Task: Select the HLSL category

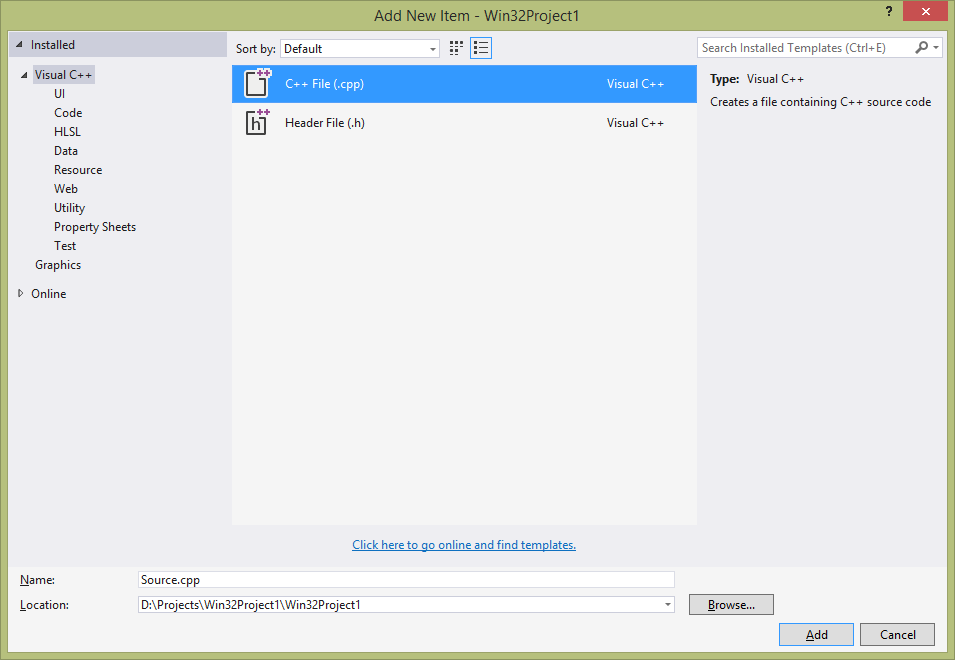Action: 67,132
